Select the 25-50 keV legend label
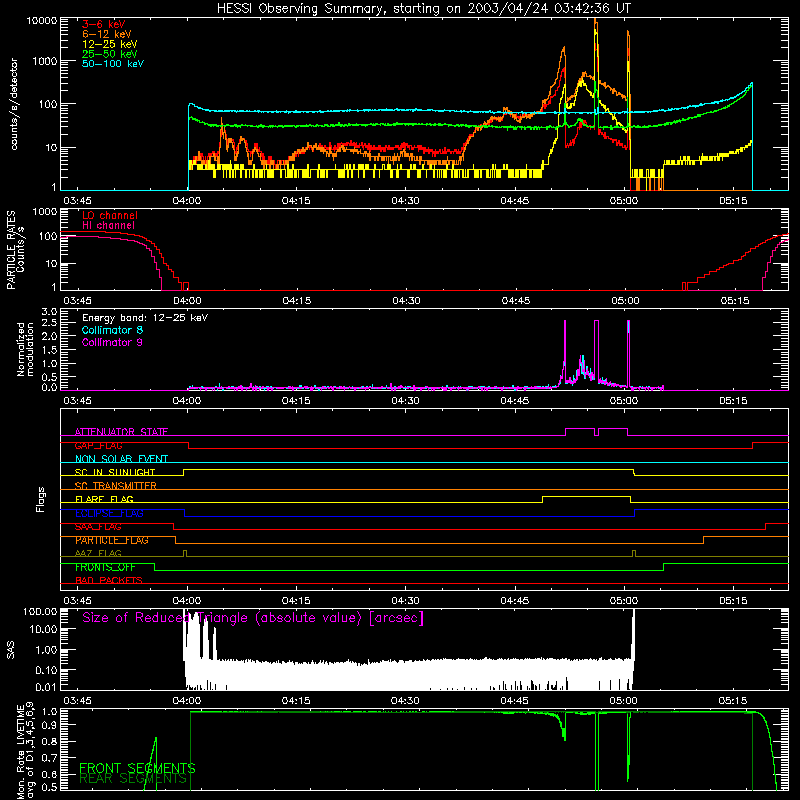The image size is (800, 800). 110,54
